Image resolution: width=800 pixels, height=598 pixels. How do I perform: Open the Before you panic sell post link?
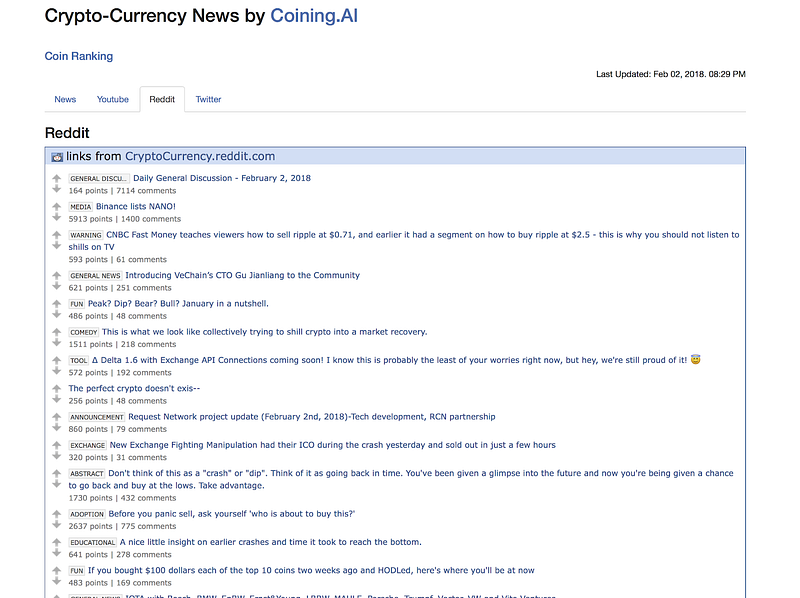tap(232, 514)
